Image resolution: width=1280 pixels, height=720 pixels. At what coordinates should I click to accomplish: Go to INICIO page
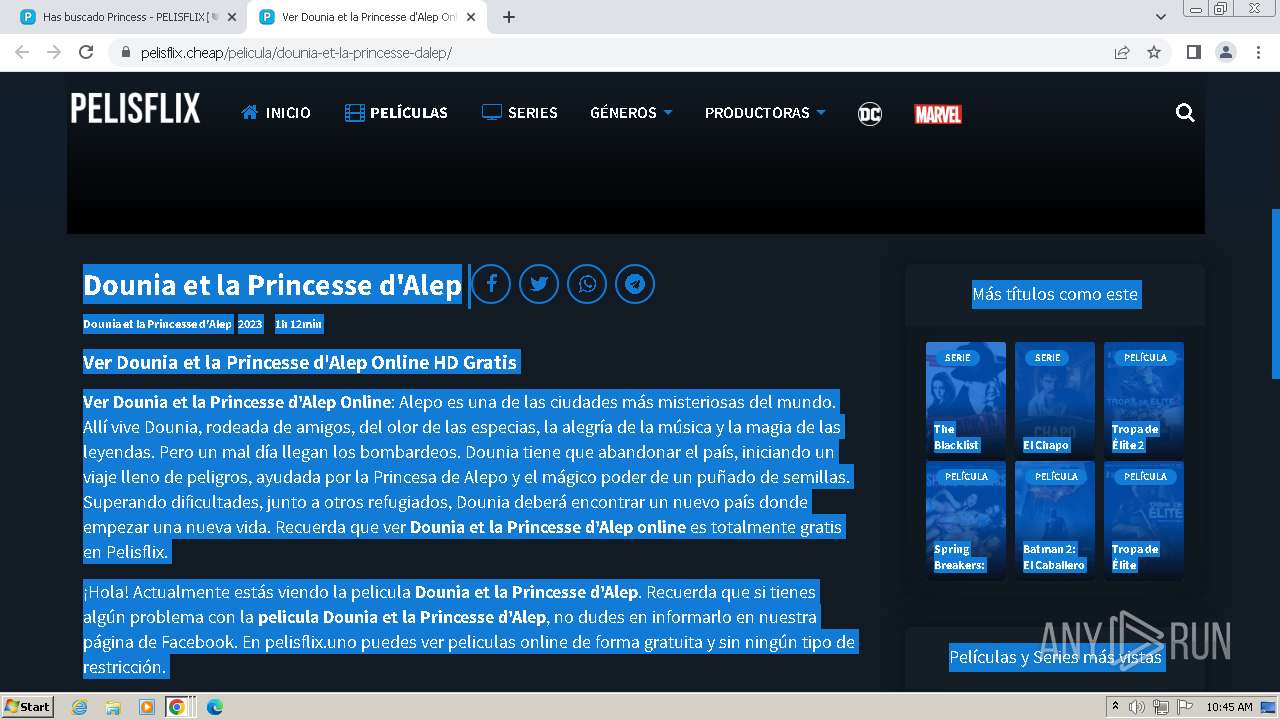[x=276, y=113]
